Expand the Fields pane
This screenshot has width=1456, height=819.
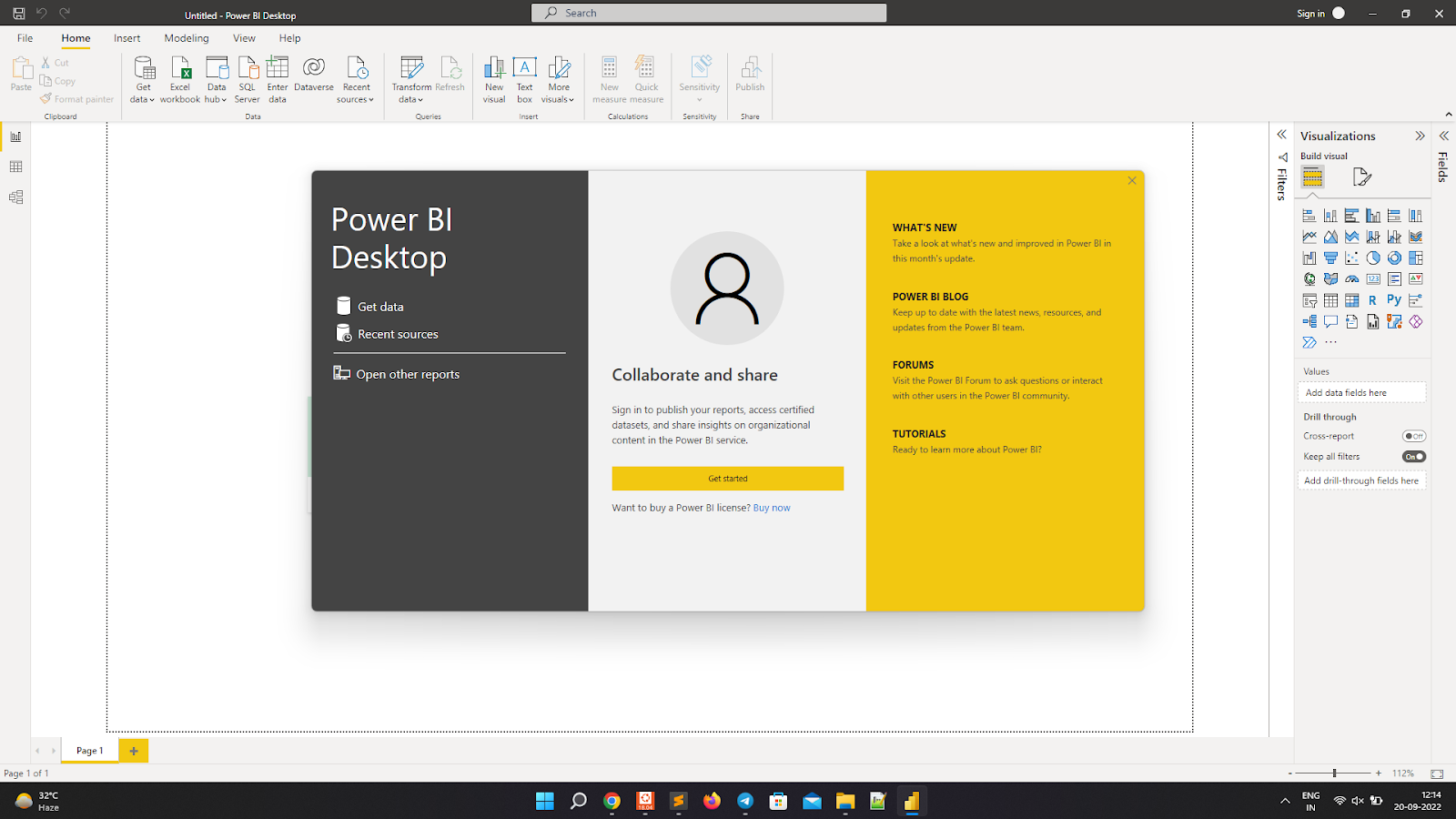click(1443, 136)
